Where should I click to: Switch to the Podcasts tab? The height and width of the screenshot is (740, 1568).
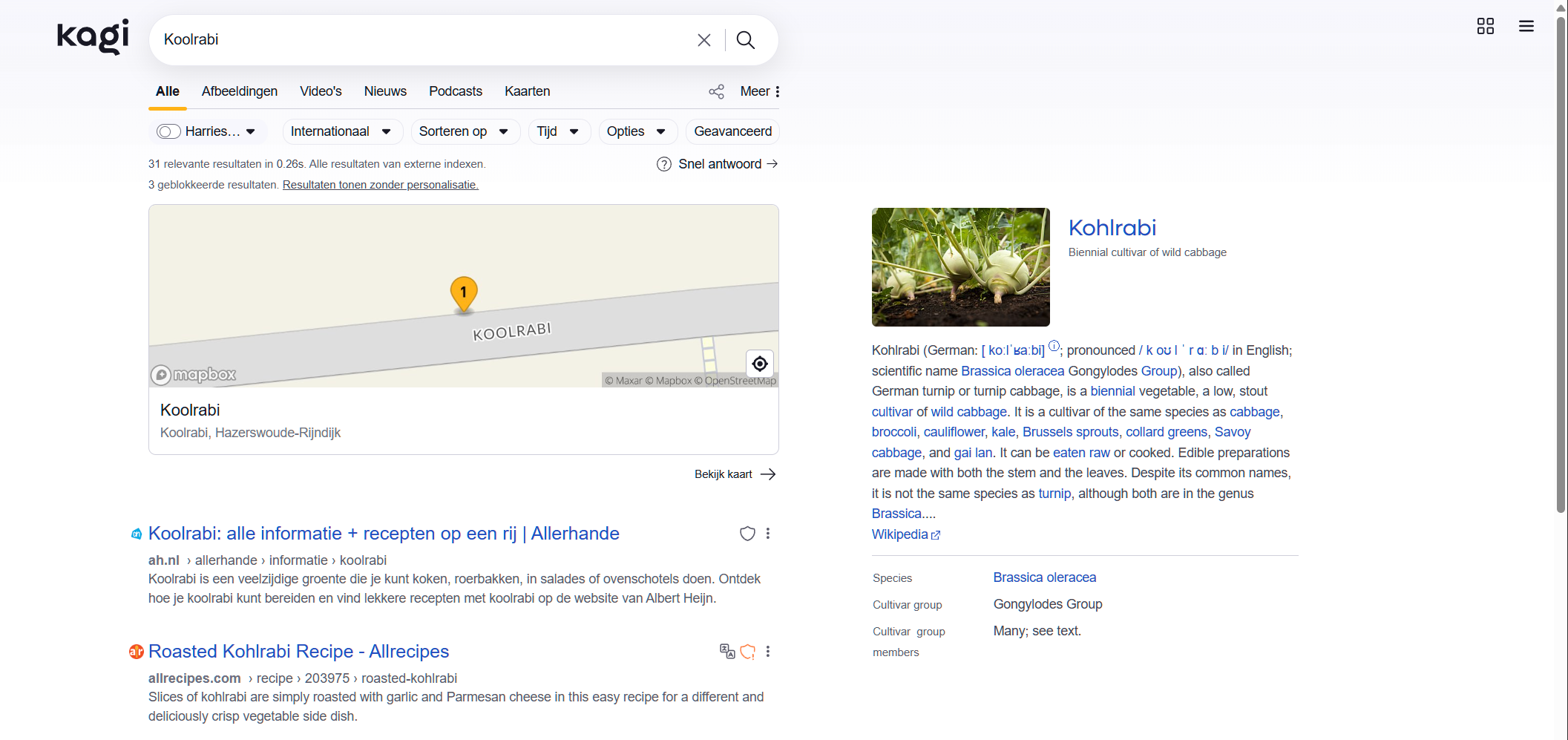click(455, 91)
